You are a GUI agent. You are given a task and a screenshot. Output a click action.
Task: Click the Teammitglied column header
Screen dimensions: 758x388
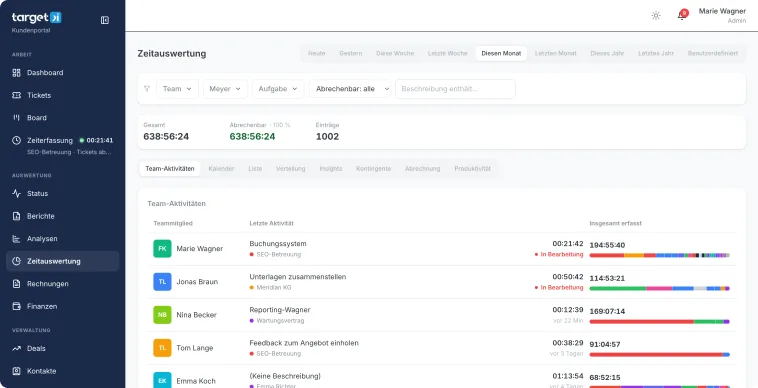pos(173,223)
